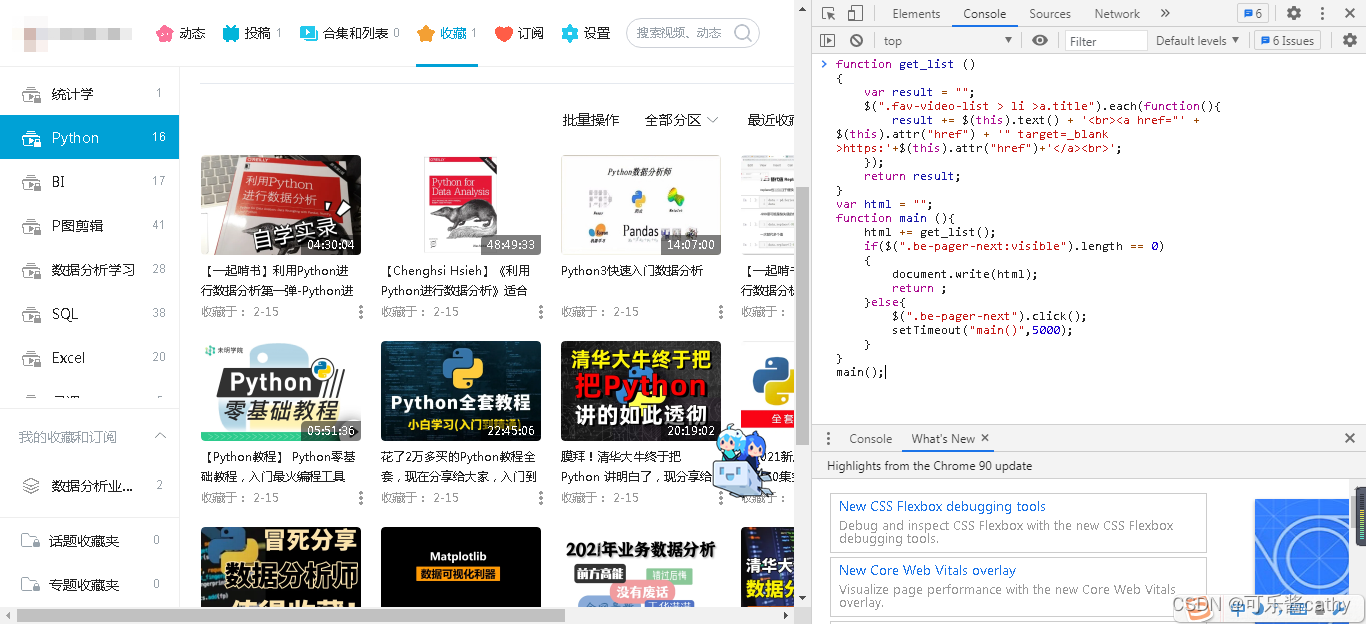Focus the 搜索视频、动态 search box
The image size is (1366, 624).
coord(680,33)
